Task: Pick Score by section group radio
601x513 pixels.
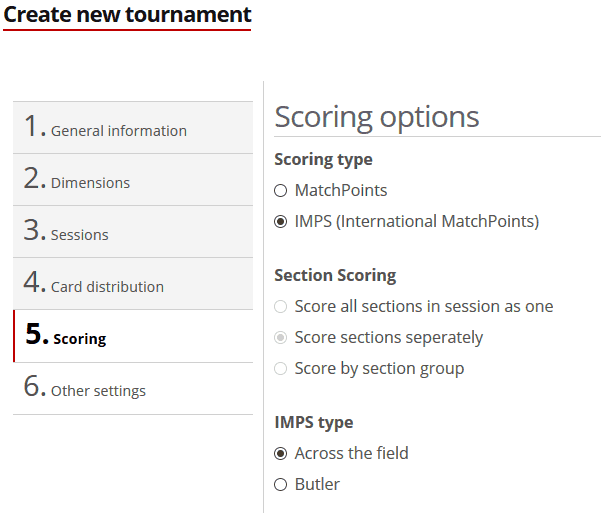Action: [x=281, y=368]
